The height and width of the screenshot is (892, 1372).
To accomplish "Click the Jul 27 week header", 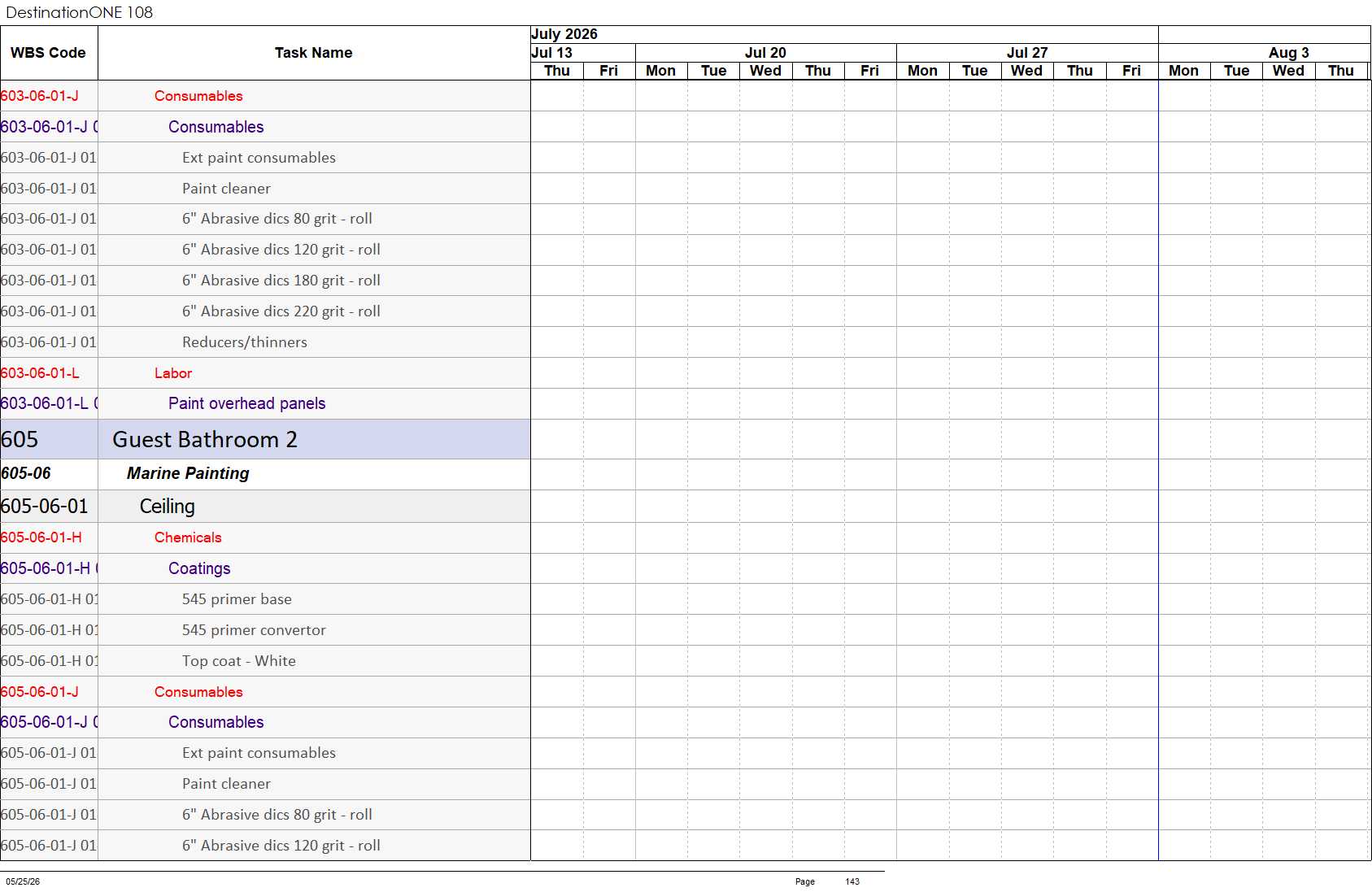I will 1027,53.
